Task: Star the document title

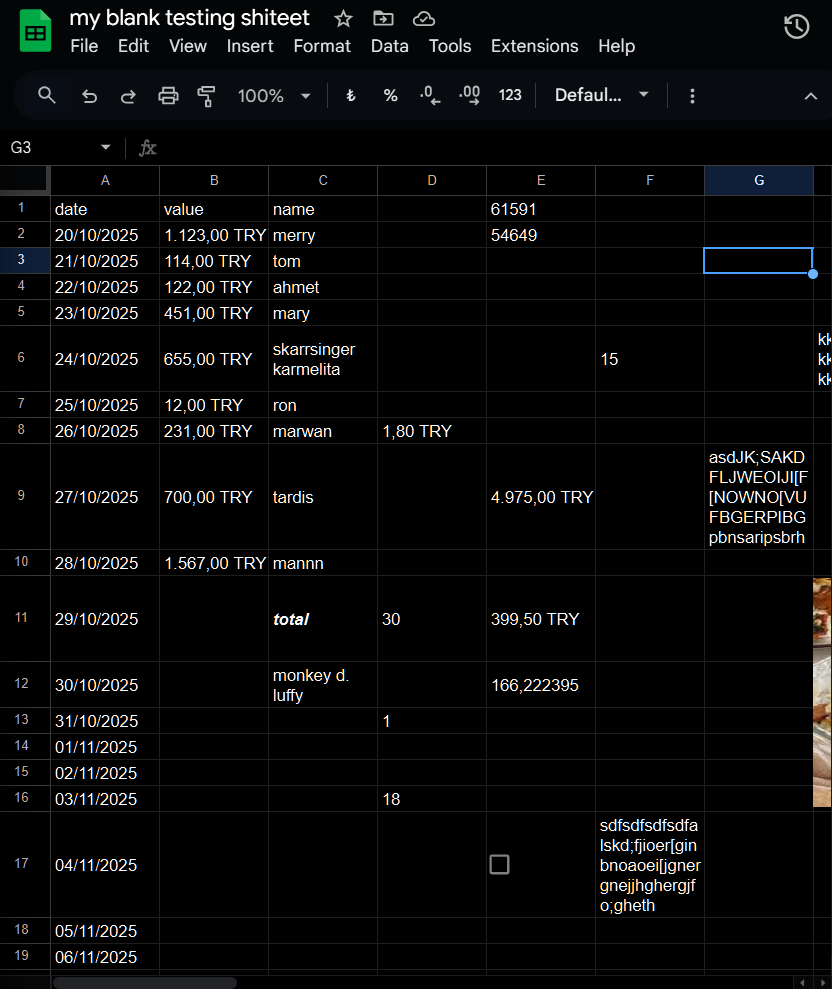Action: tap(343, 19)
